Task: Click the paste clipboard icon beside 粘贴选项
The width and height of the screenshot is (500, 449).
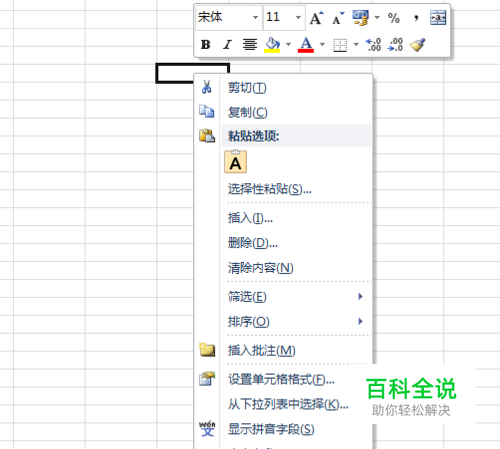Action: 207,136
